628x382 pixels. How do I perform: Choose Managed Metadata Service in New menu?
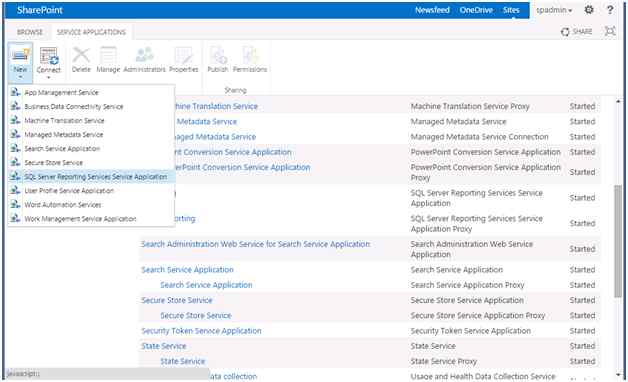tap(64, 135)
